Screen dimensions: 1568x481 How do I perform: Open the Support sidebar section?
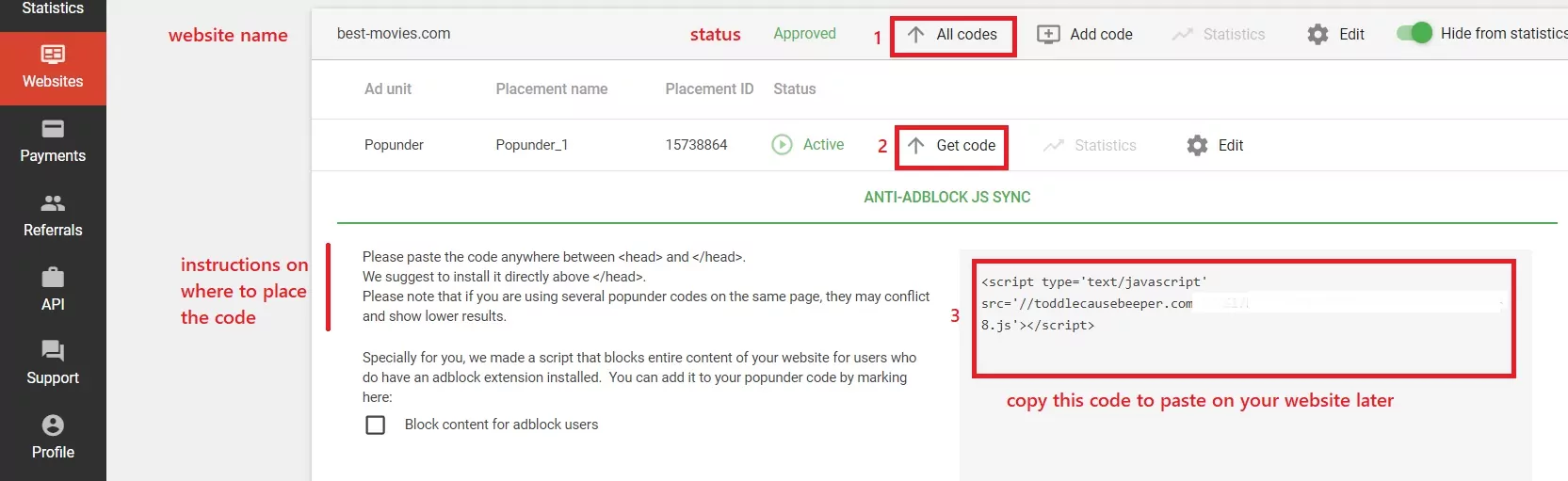point(53,364)
